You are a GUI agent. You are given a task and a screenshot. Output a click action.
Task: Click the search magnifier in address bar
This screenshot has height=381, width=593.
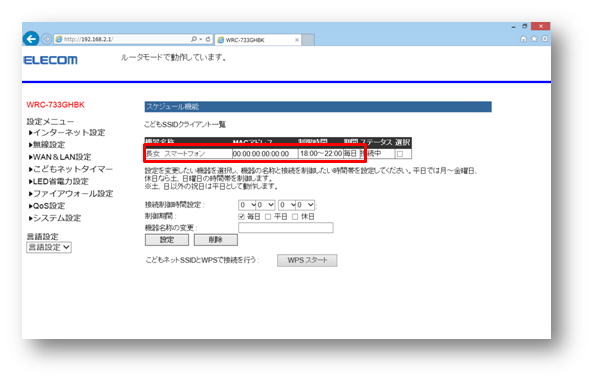coord(194,39)
